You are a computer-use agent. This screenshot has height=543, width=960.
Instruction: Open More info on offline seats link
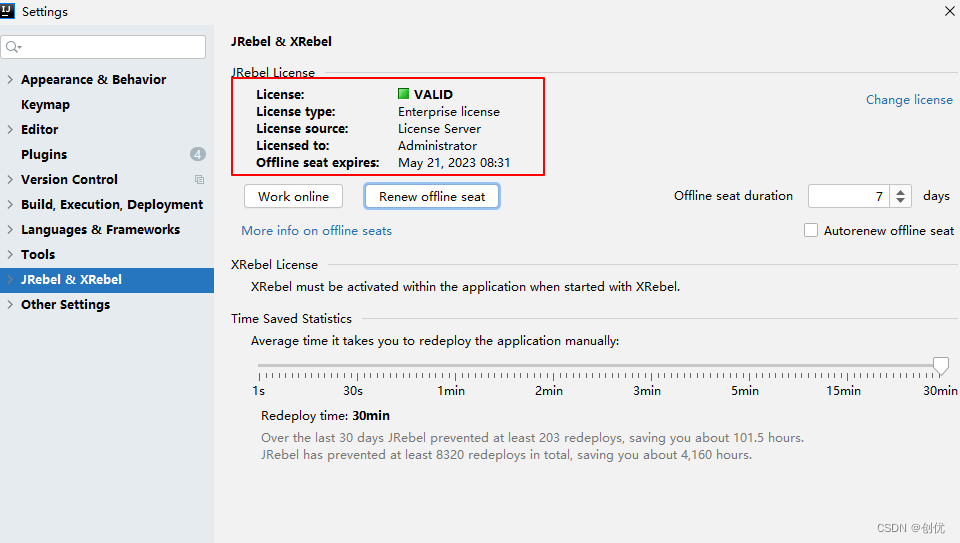pos(317,231)
